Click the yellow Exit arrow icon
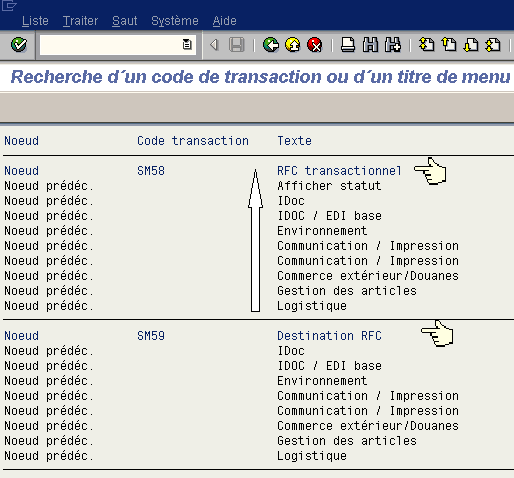This screenshot has height=478, width=514. (293, 45)
